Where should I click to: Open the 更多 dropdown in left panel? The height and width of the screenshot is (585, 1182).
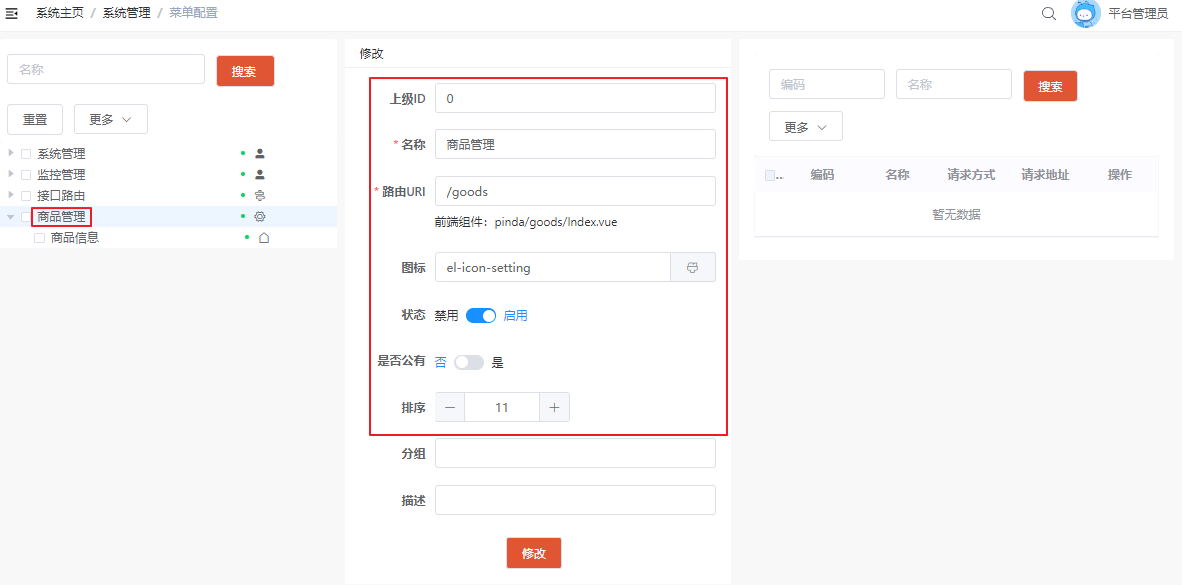pyautogui.click(x=110, y=119)
